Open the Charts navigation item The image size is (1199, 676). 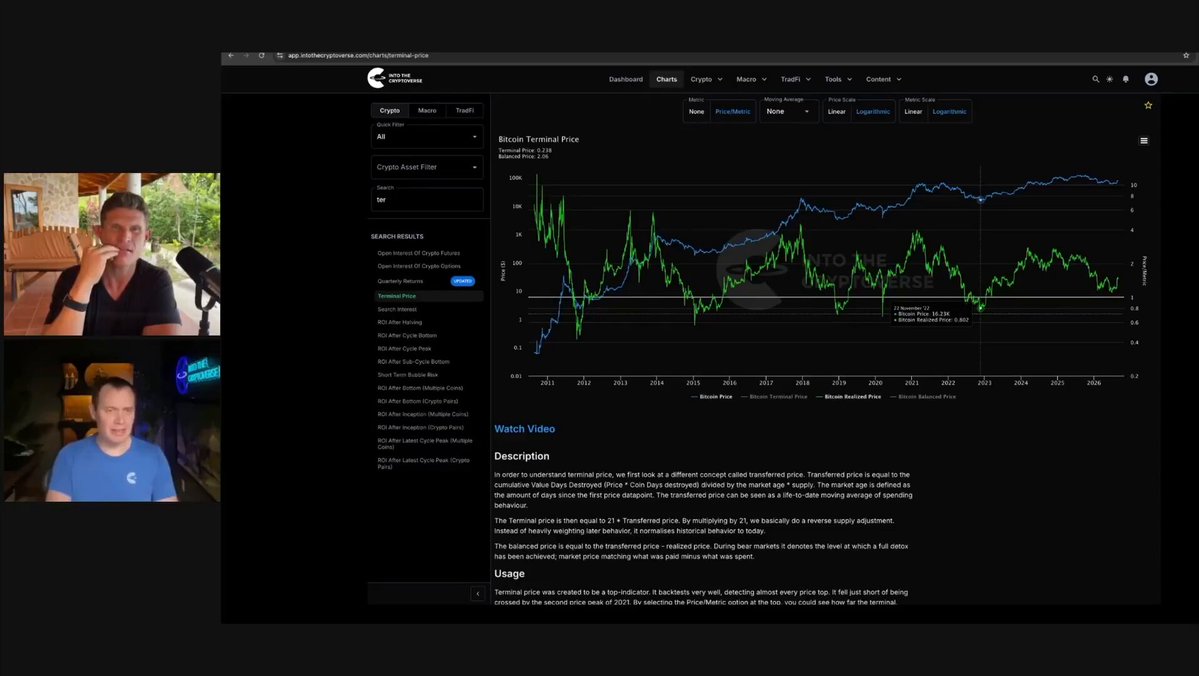666,79
